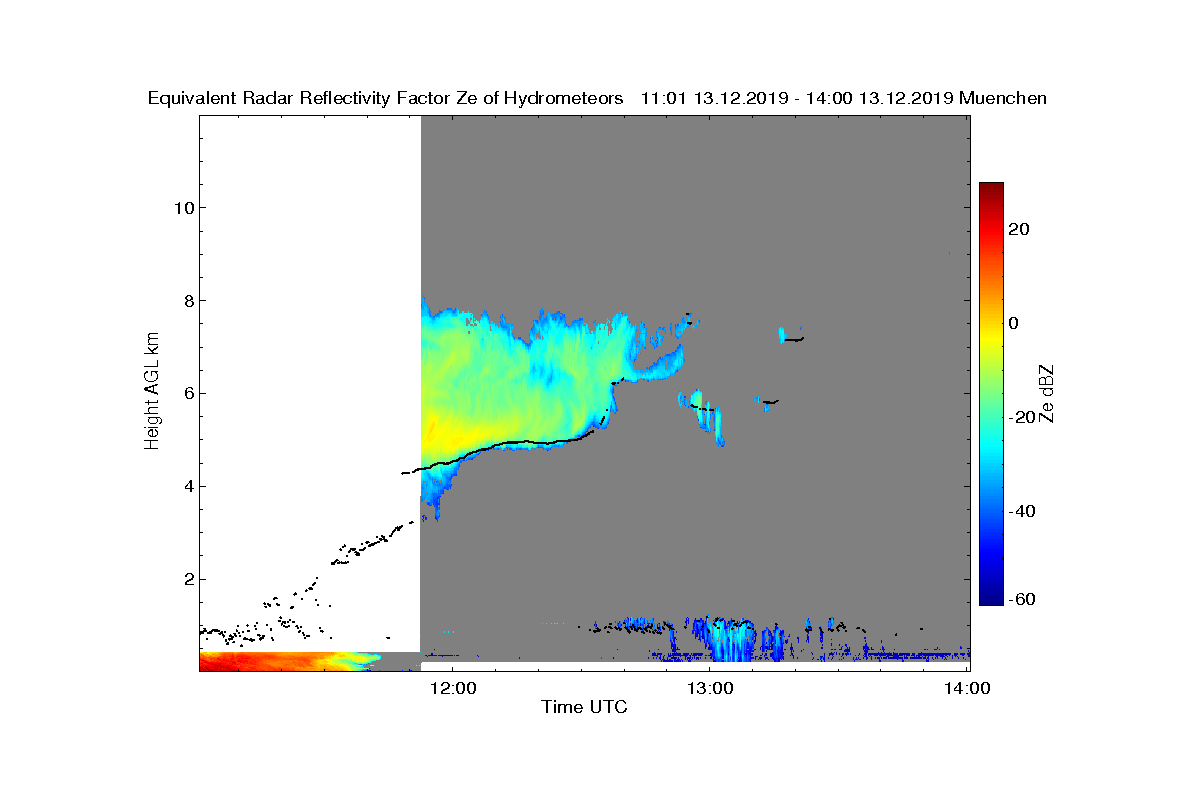Screen dimensions: 1200x800
Task: Click the colorbar value '0'
Action: 1014,323
